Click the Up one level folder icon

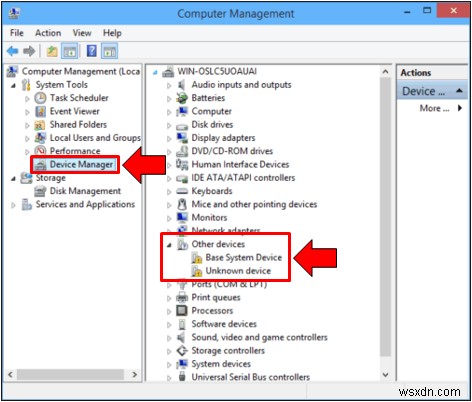coord(52,51)
